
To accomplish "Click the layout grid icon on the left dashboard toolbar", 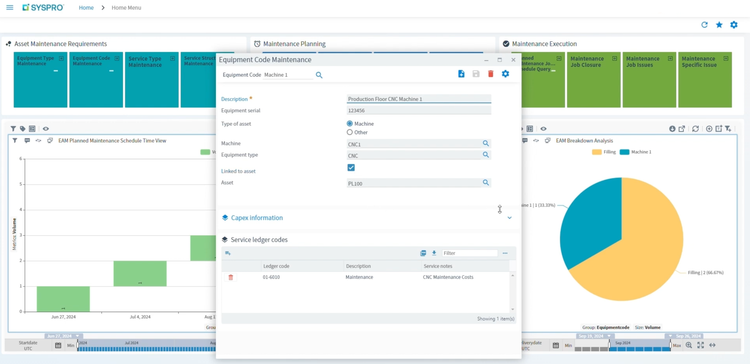I will click(32, 129).
